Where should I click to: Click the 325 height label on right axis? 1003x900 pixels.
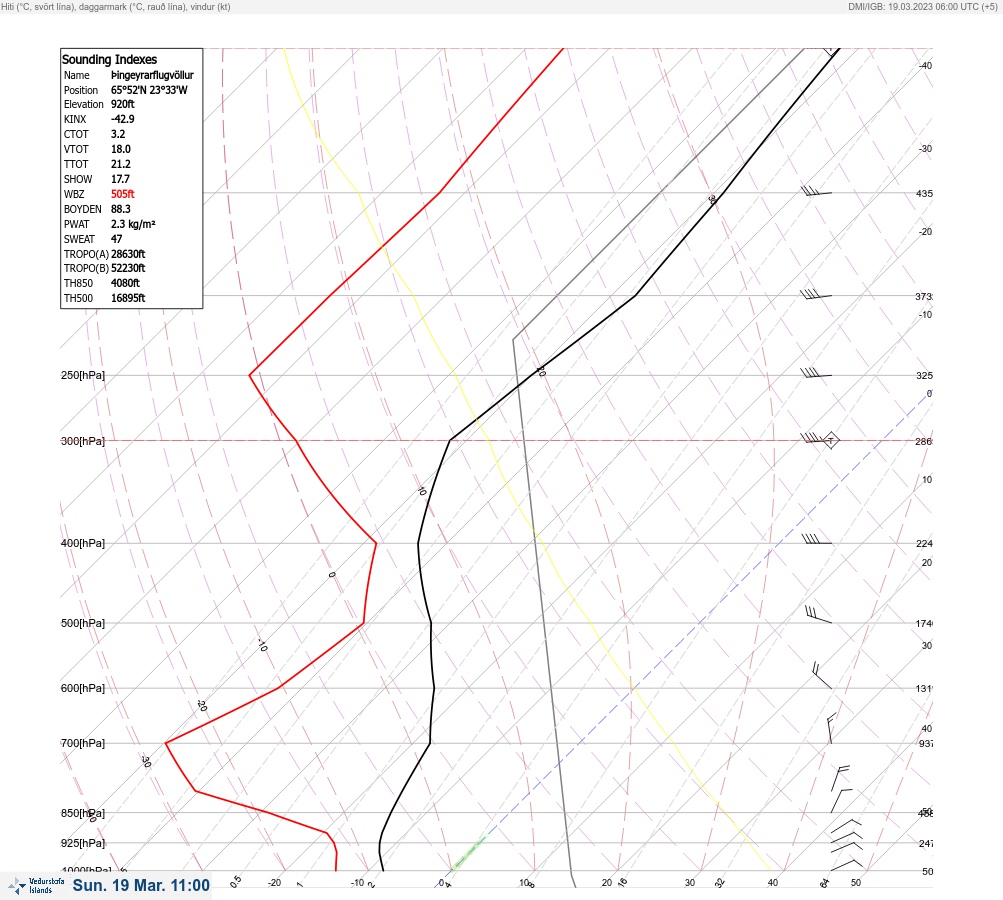click(924, 375)
